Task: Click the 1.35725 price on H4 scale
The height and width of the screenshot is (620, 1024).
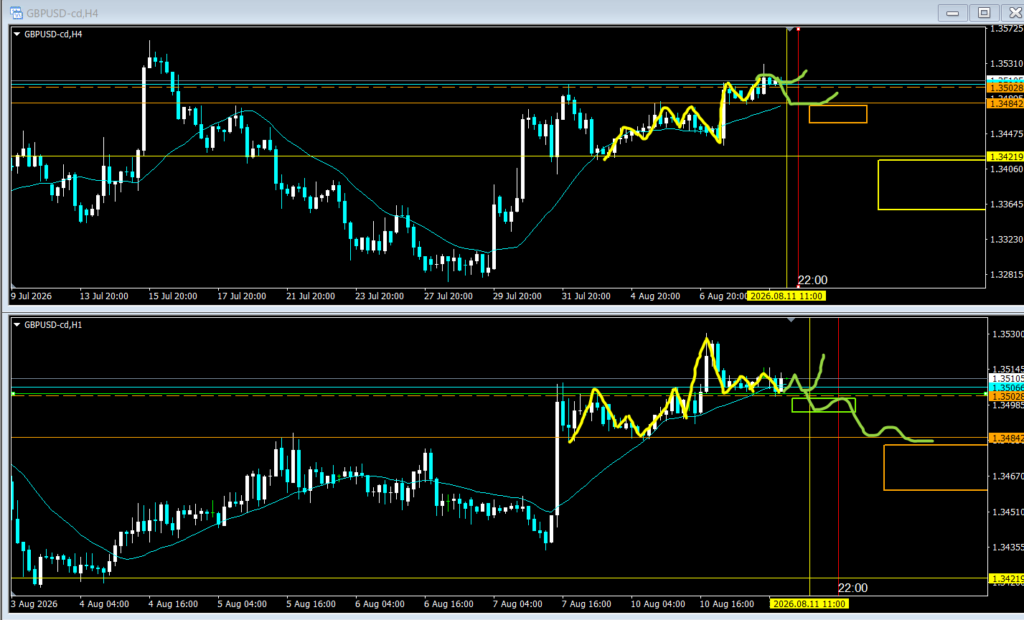Action: pos(1006,29)
